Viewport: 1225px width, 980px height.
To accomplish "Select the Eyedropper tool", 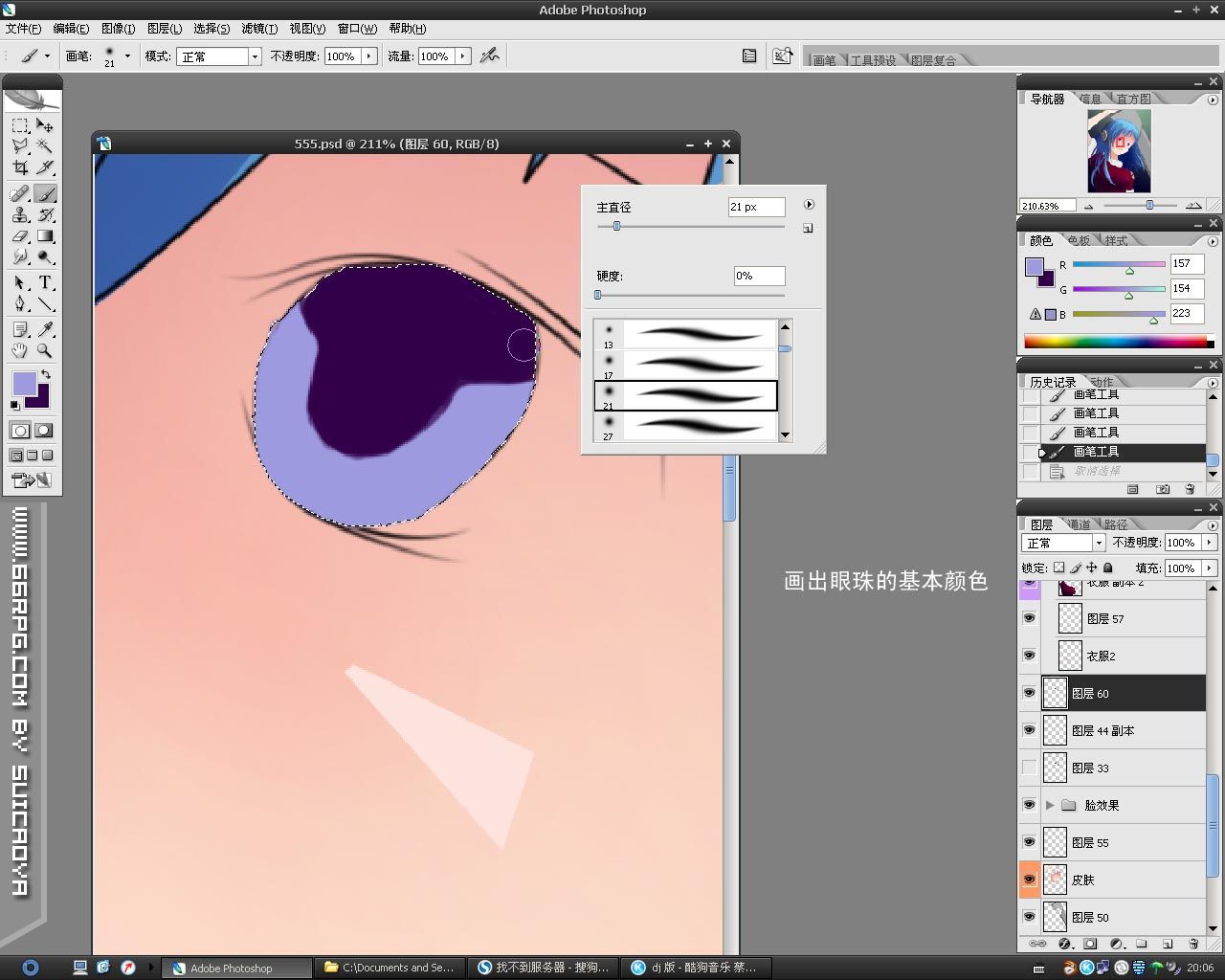I will [x=45, y=329].
